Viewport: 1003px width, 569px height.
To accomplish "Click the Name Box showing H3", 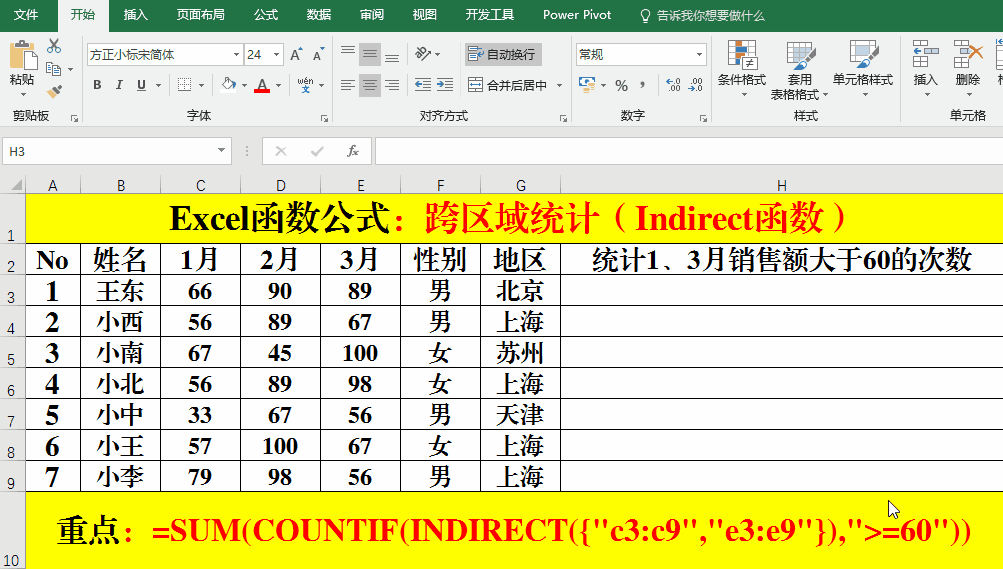I will click(108, 151).
